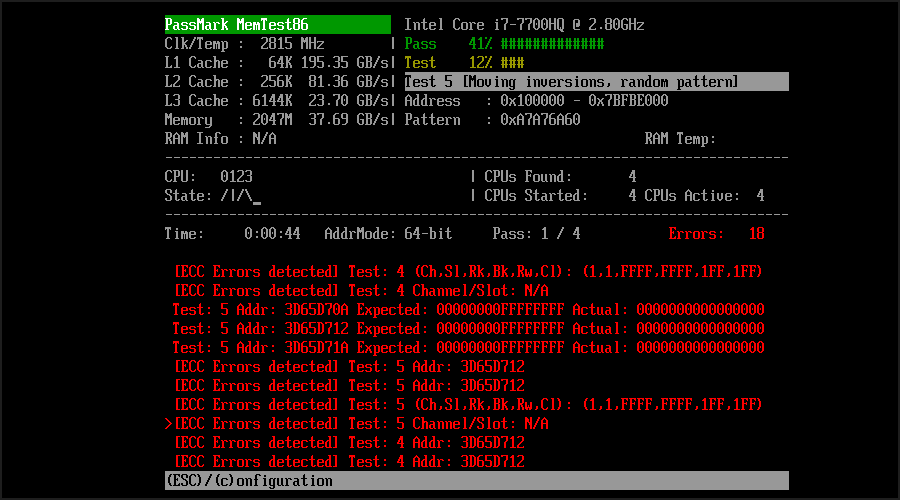Click the Memory 2047M speed row
Screen dimensions: 900x500
point(278,119)
